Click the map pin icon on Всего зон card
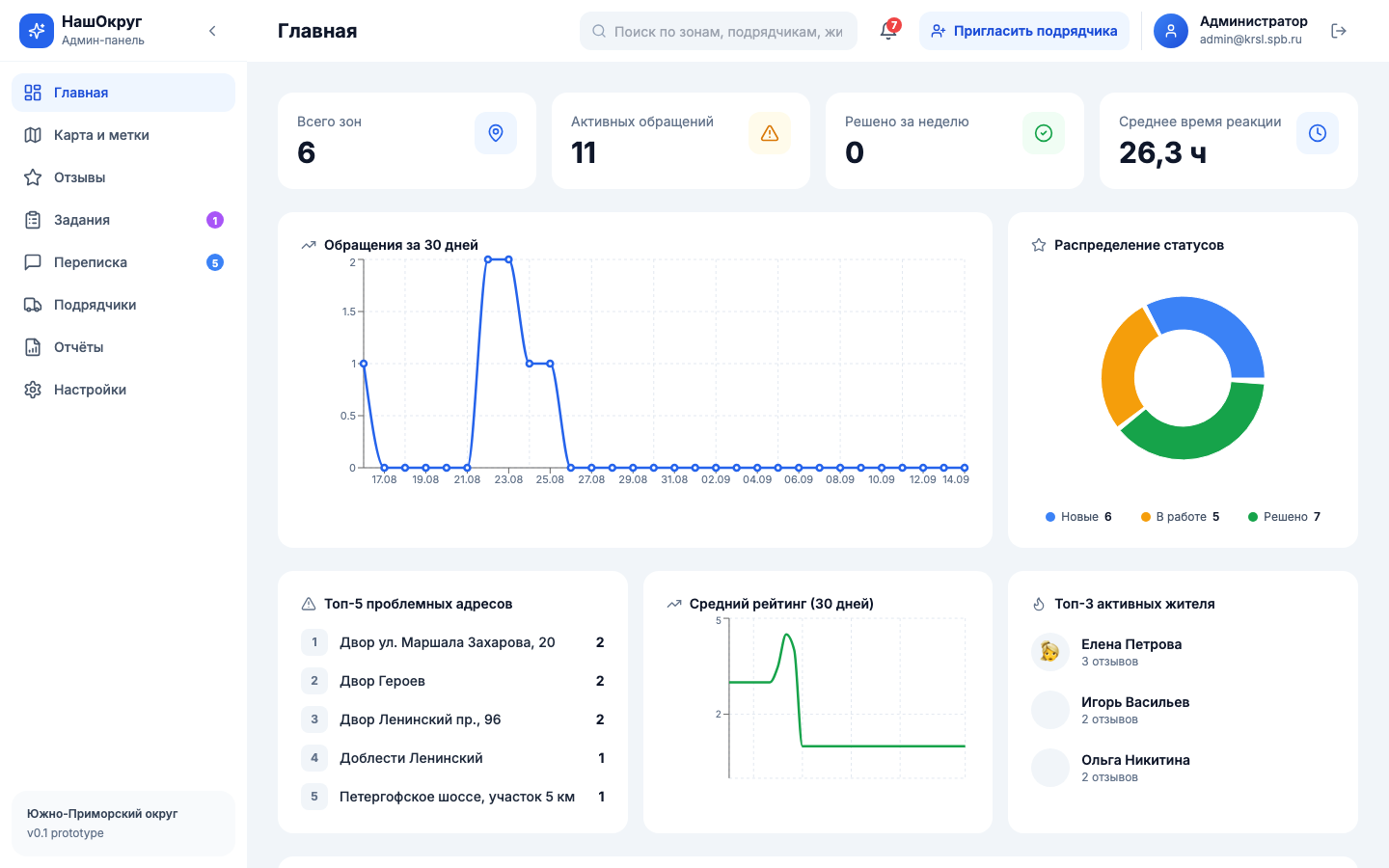Image resolution: width=1389 pixels, height=868 pixels. click(496, 133)
